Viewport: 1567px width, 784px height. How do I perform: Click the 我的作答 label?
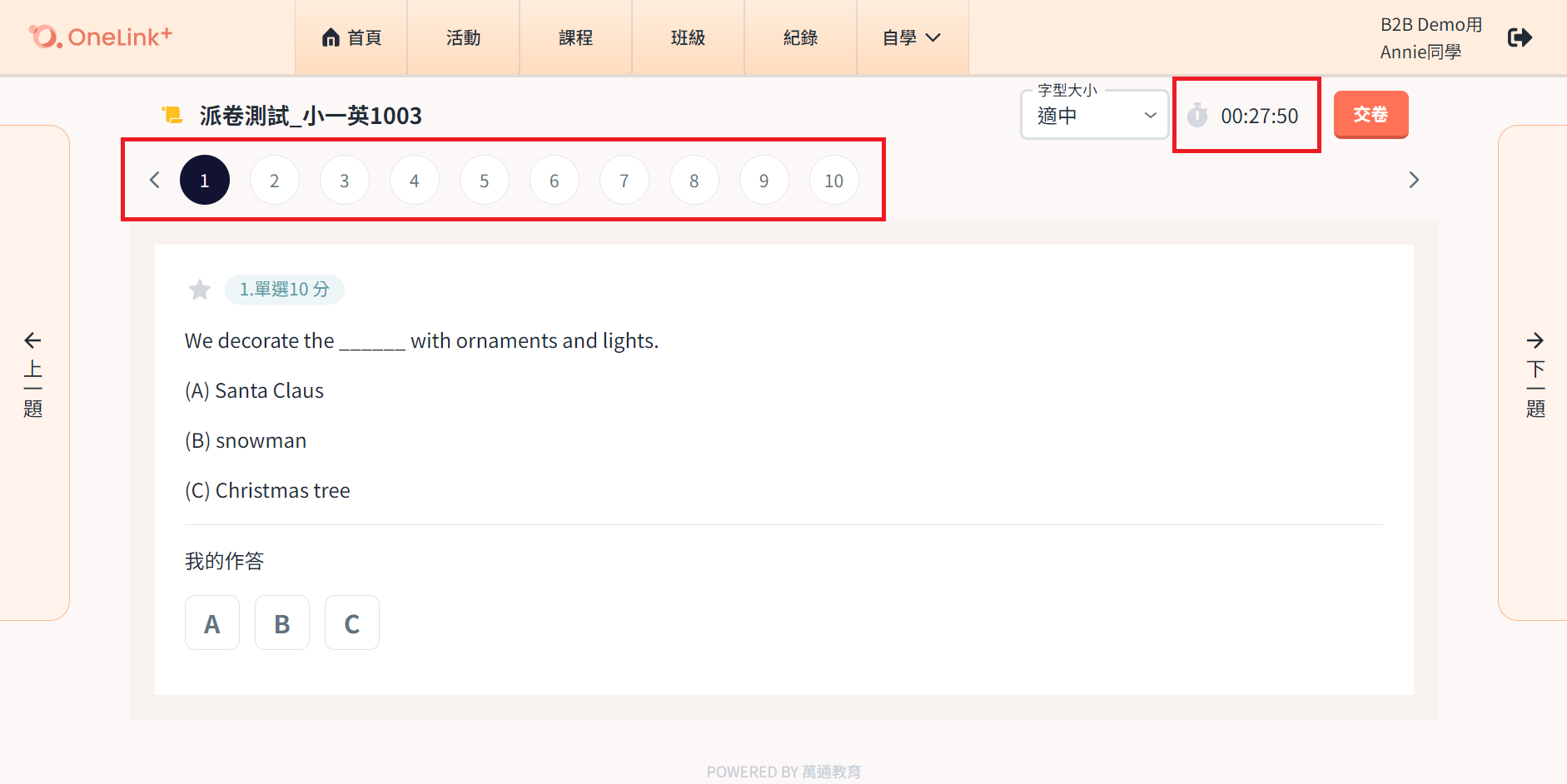coord(224,561)
